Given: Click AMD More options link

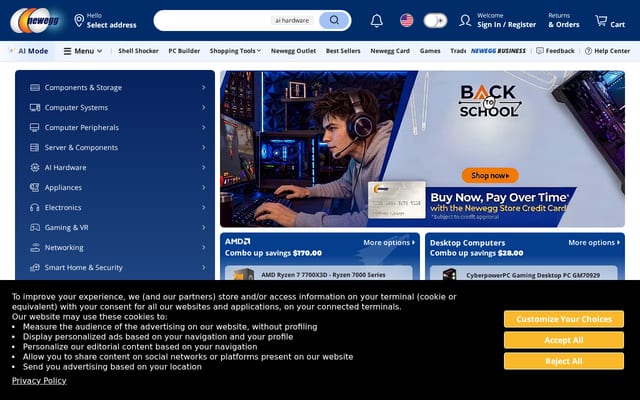Looking at the screenshot, I should pyautogui.click(x=389, y=242).
